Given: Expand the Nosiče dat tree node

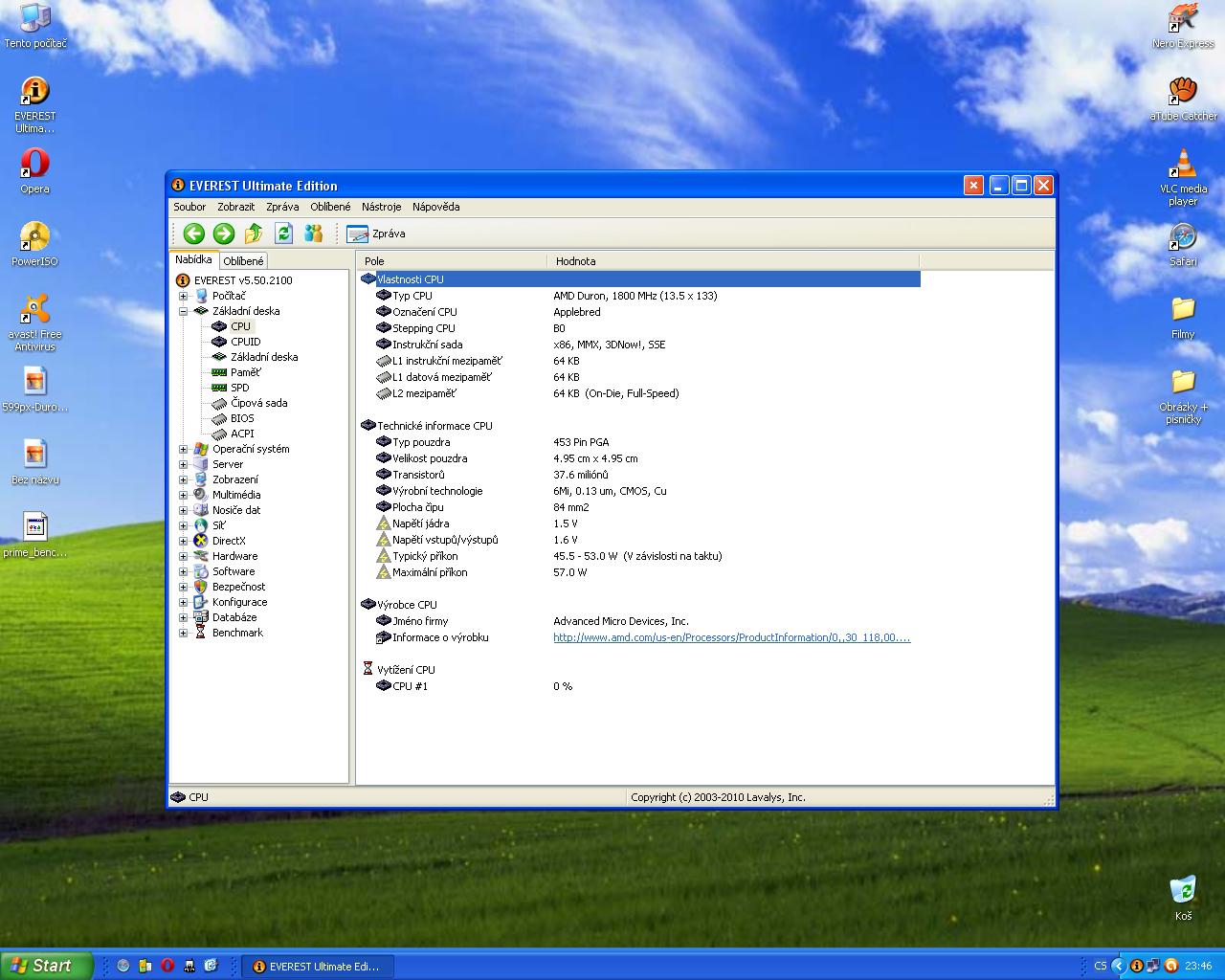Looking at the screenshot, I should click(x=183, y=510).
